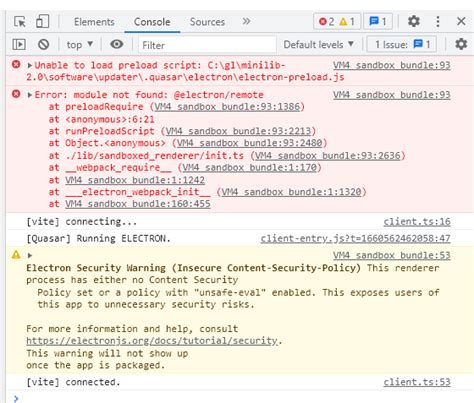Image resolution: width=474 pixels, height=403 pixels.
Task: Click the red error icon beside module not found
Action: [16, 94]
